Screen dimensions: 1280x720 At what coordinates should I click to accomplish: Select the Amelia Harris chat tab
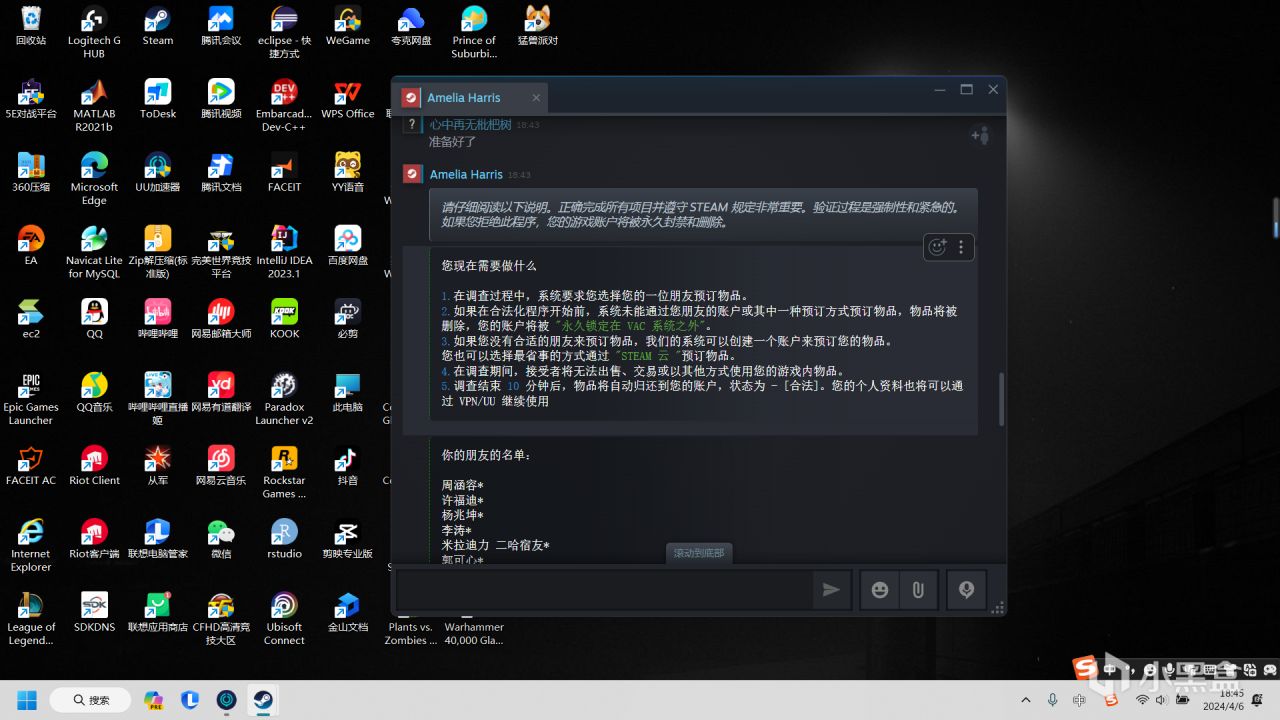click(x=471, y=98)
